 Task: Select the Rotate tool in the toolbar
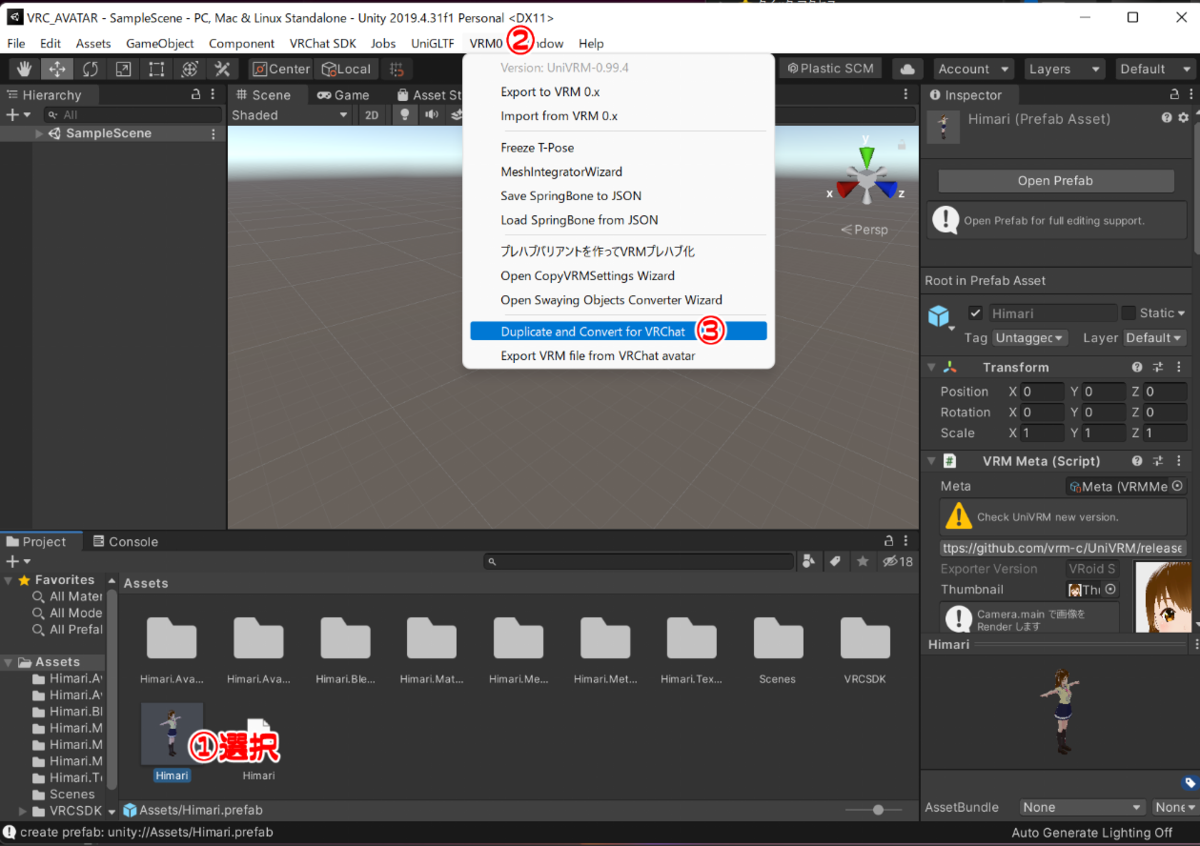point(90,69)
